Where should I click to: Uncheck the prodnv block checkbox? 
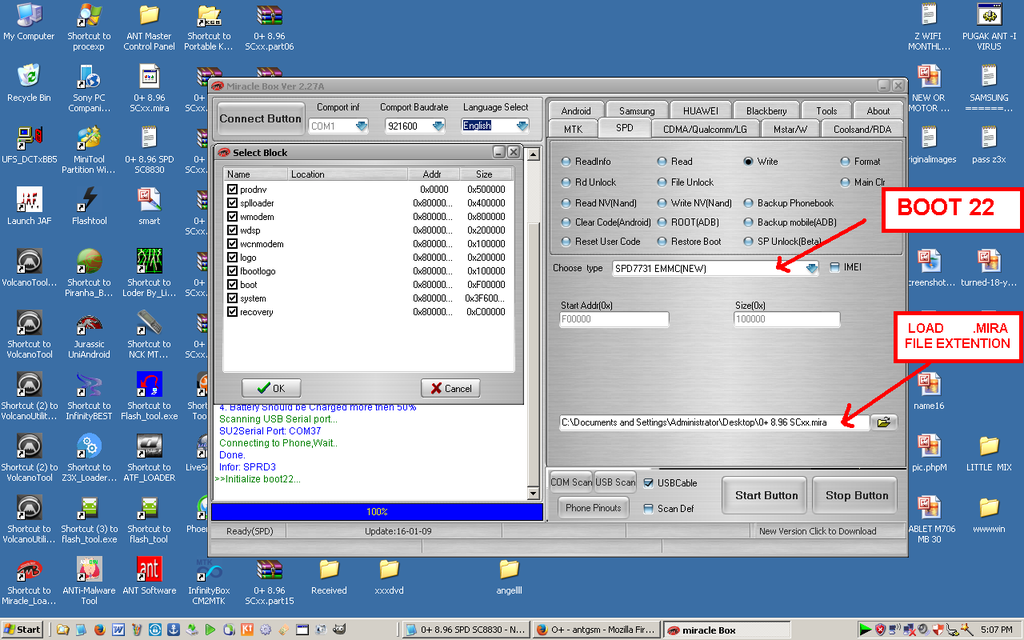[232, 189]
